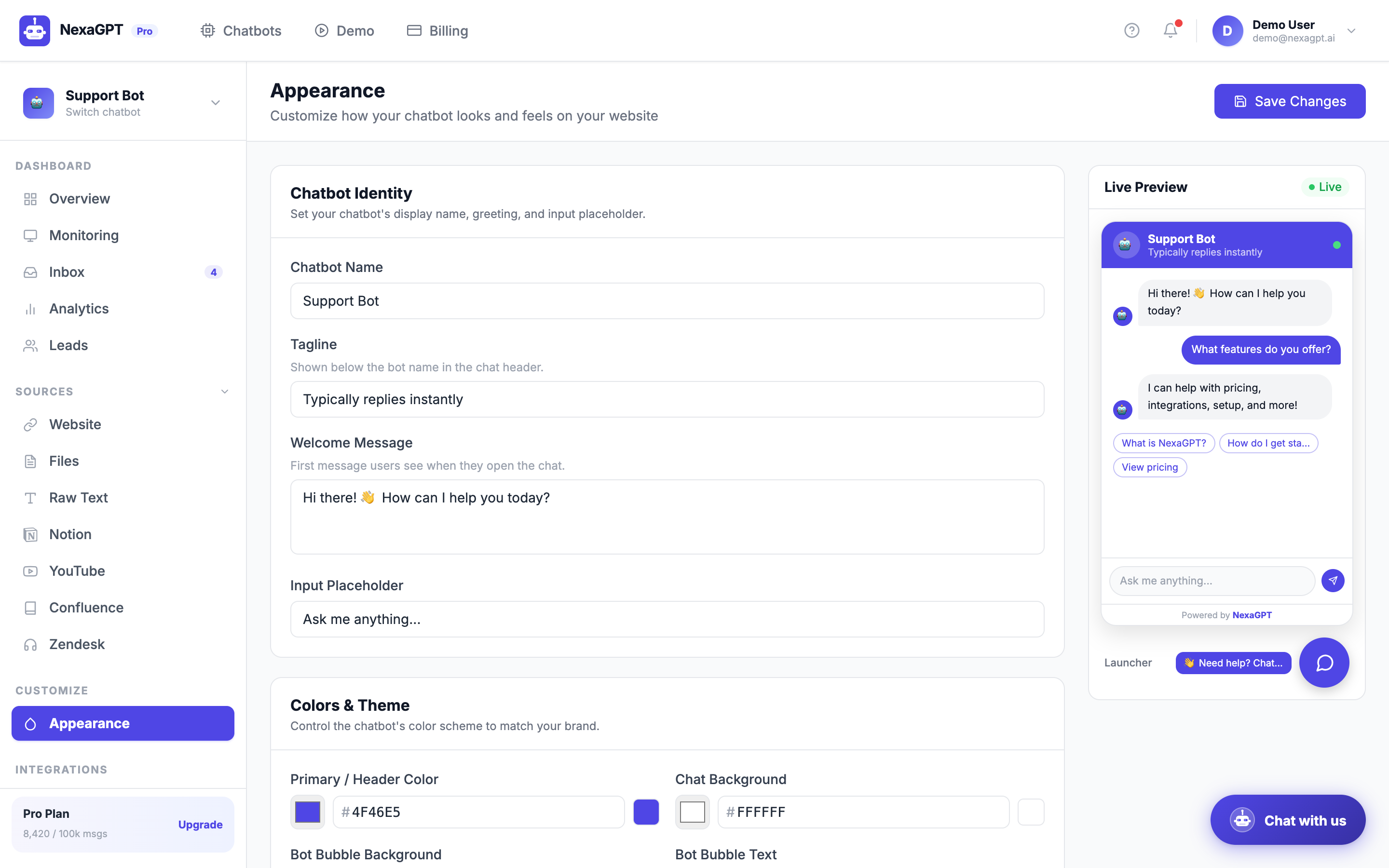Open the Chatbots tab in top navigation

241,30
